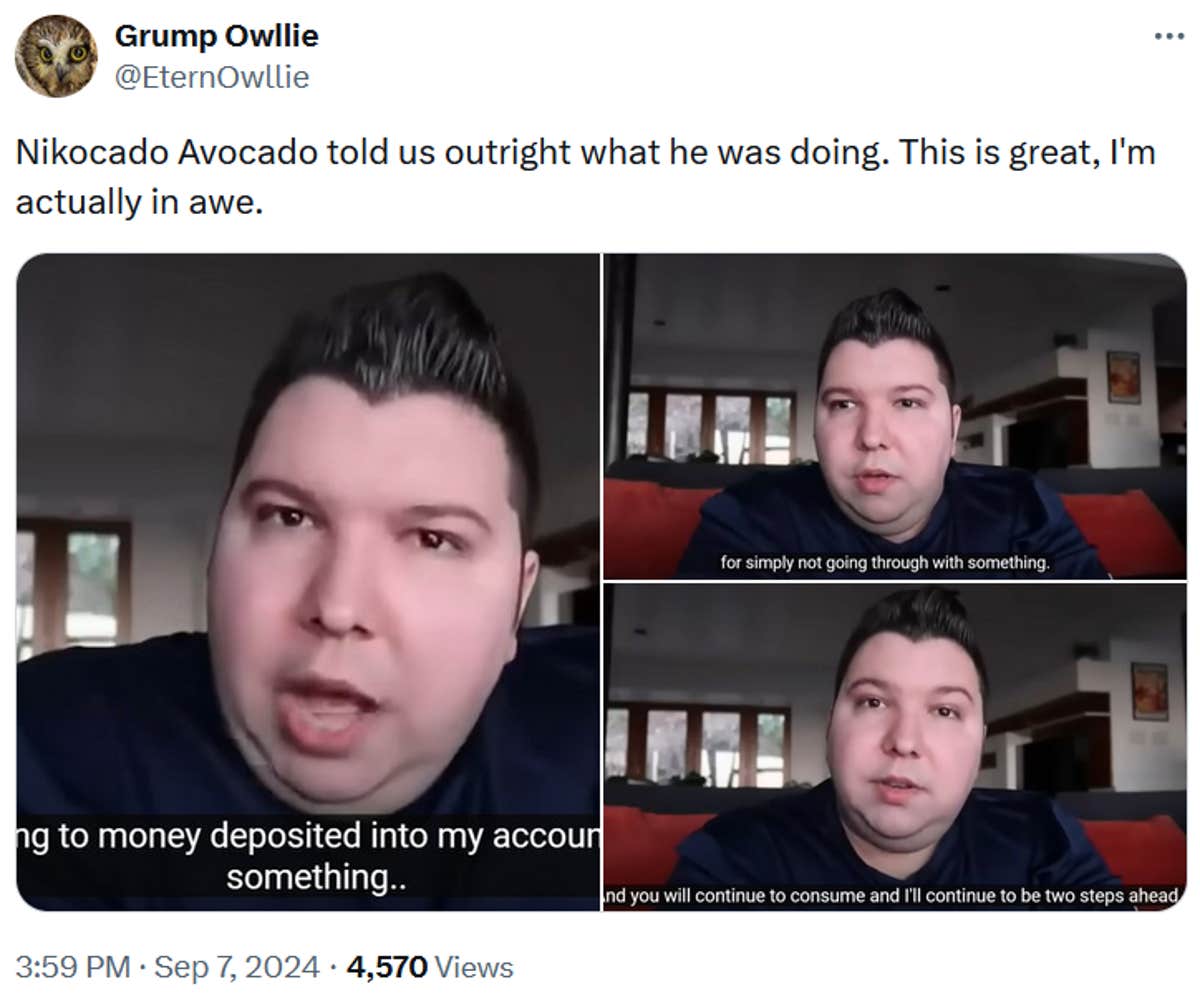Open the top-right image with kitchen background
The height and width of the screenshot is (994, 1200).
click(x=894, y=416)
